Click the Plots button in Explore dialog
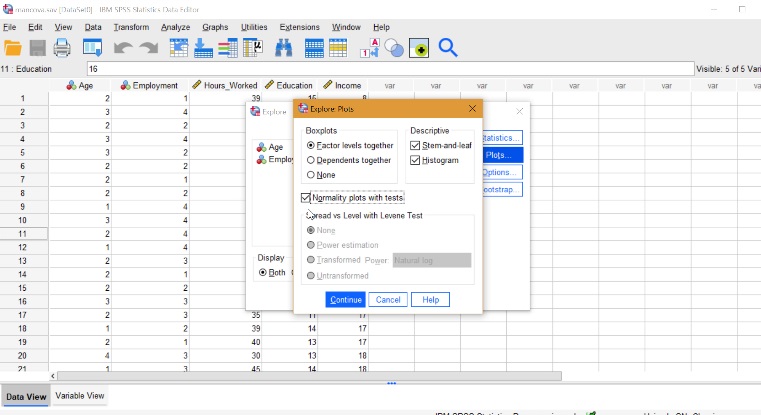This screenshot has width=761, height=415. click(502, 155)
